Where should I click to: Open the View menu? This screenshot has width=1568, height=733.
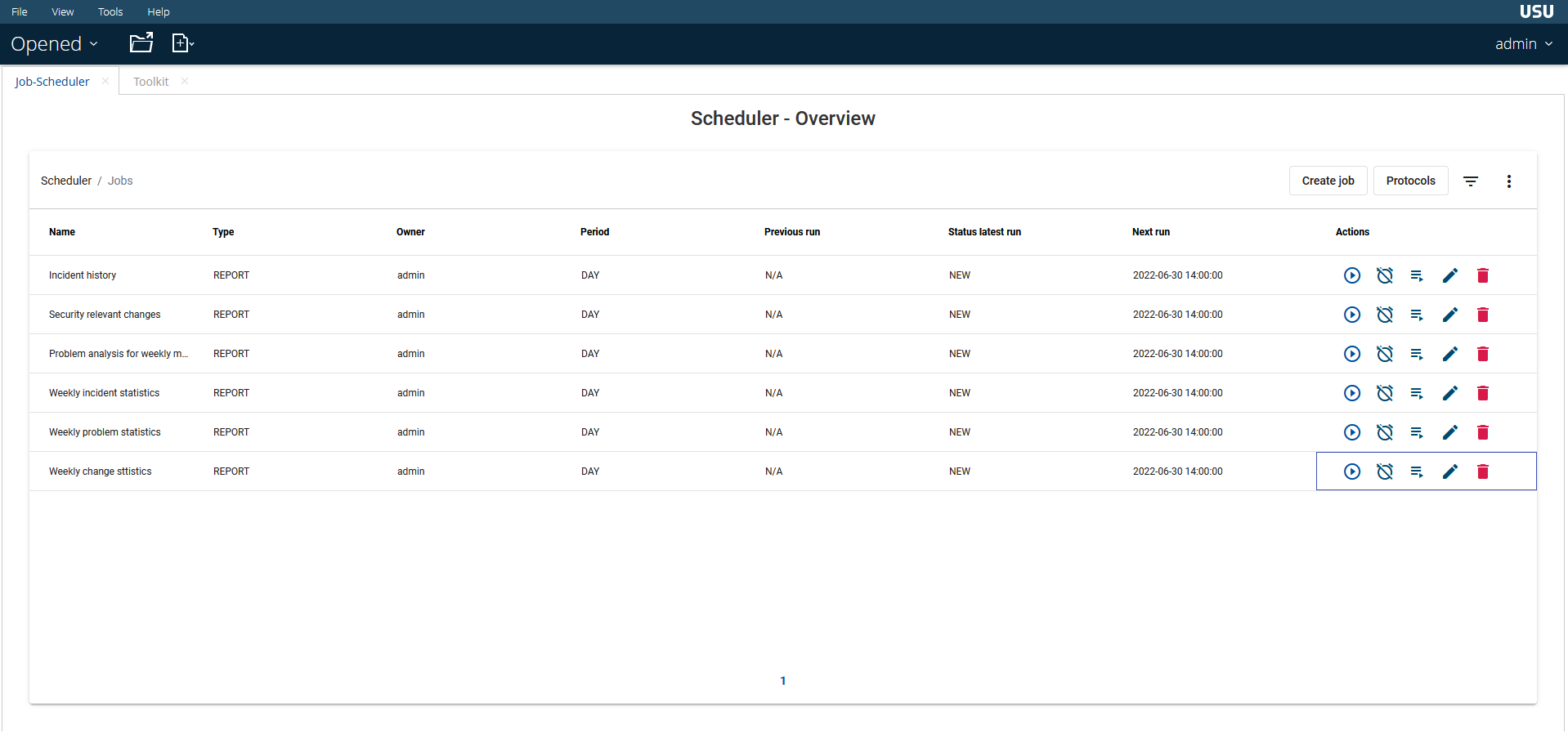tap(63, 11)
